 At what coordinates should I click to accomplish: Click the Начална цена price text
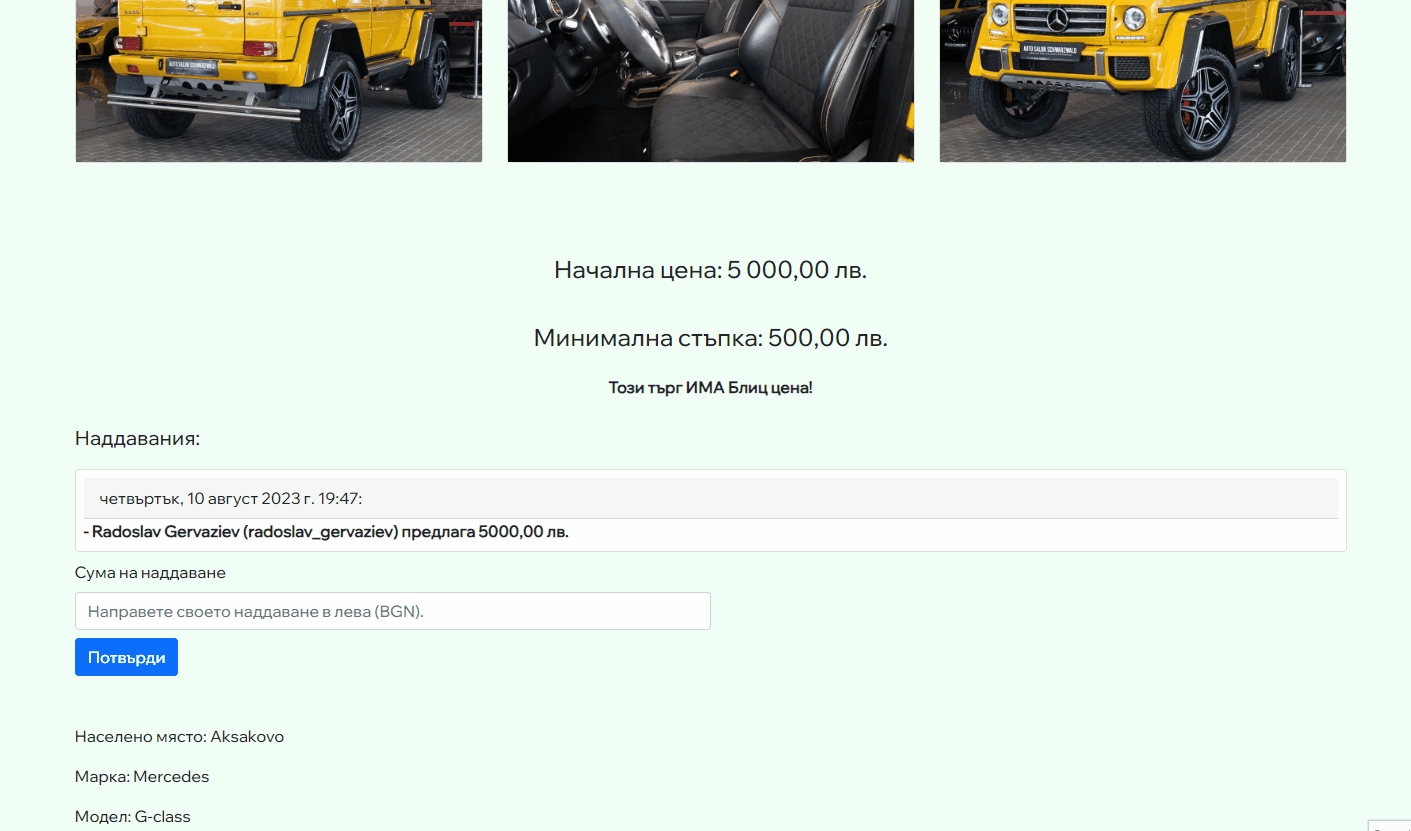pos(711,268)
